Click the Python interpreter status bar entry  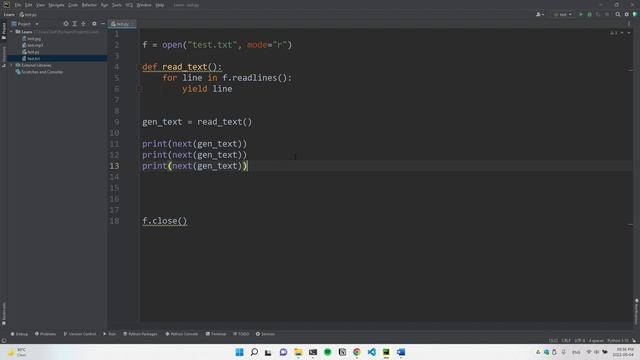(618, 340)
